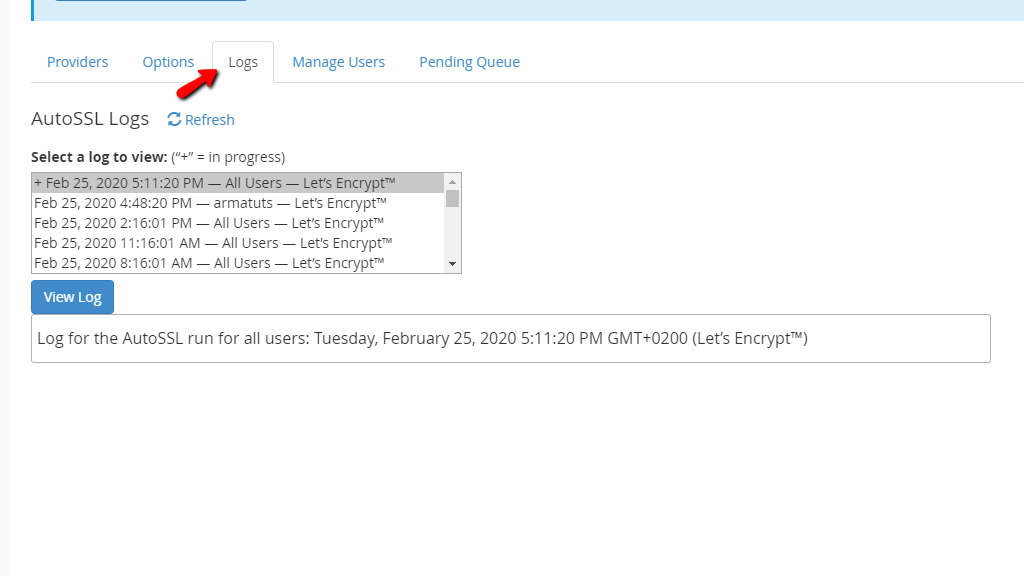
Task: Open the Pending Queue tab
Action: click(469, 61)
